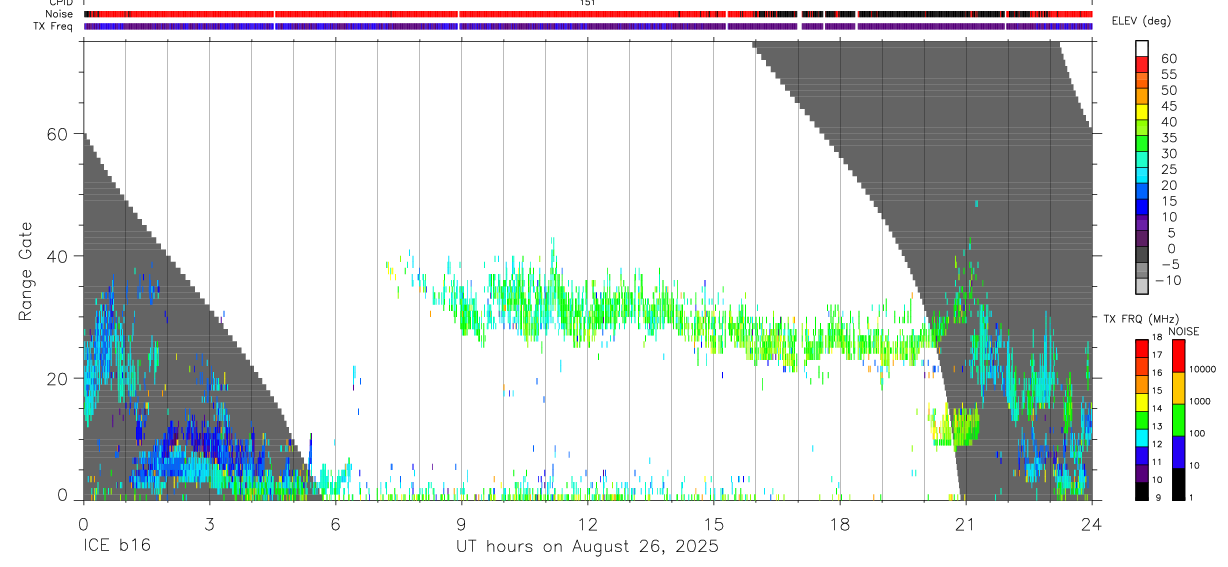Click the ICE b16 radar label

(x=116, y=547)
